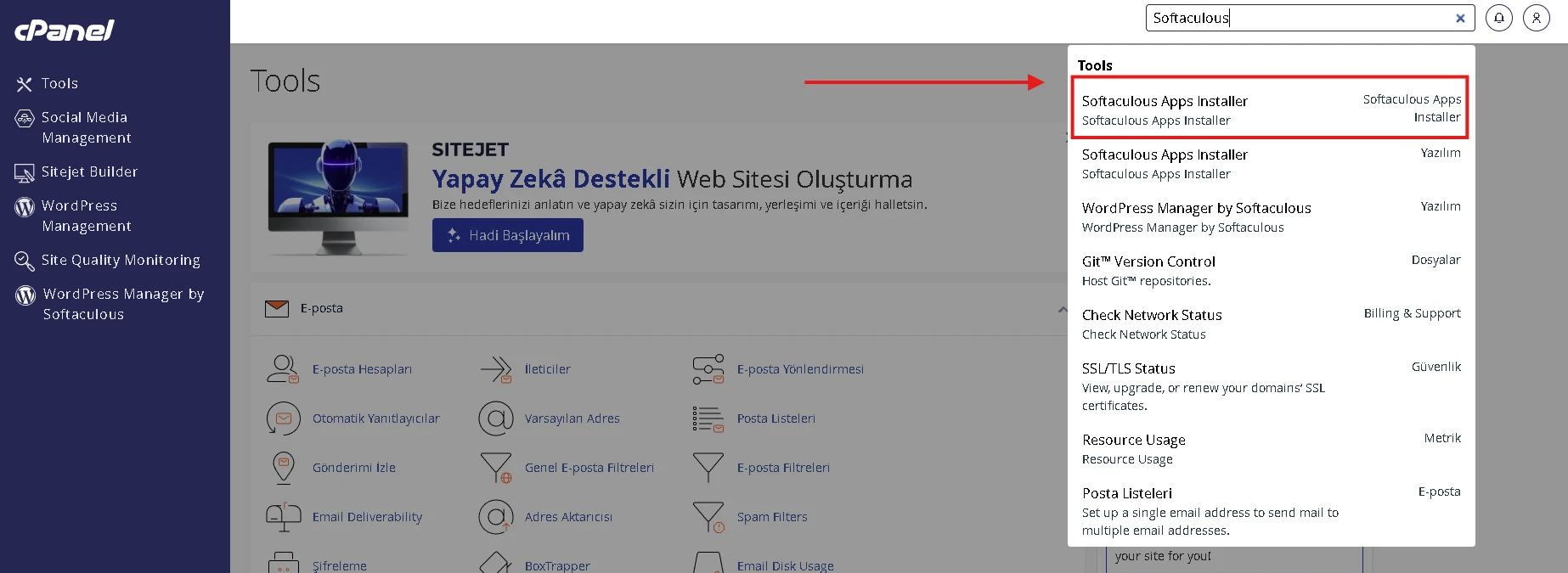
Task: Open Adres Aktarıcısı link
Action: [568, 517]
